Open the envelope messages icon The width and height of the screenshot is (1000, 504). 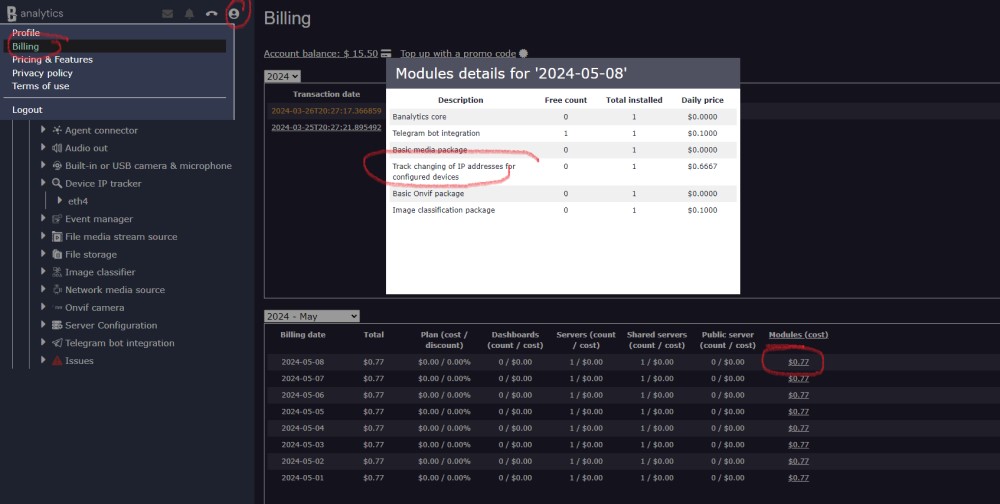pos(167,14)
